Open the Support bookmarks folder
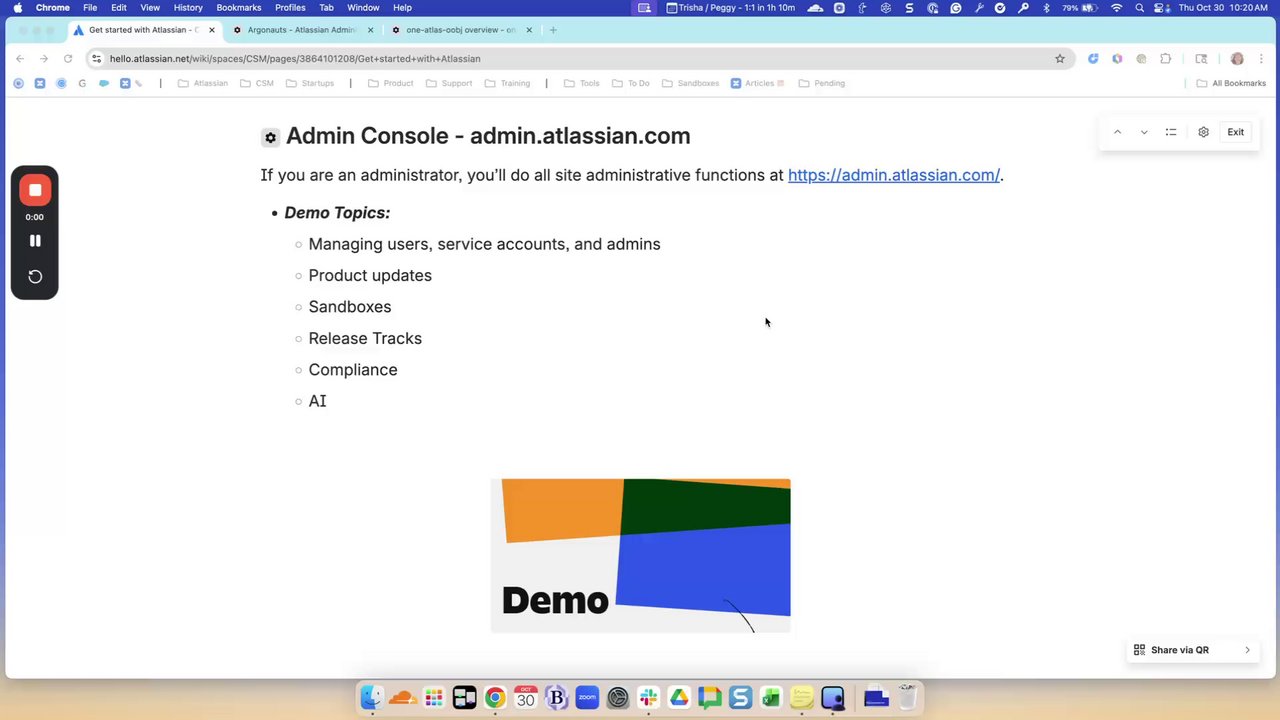 point(449,83)
